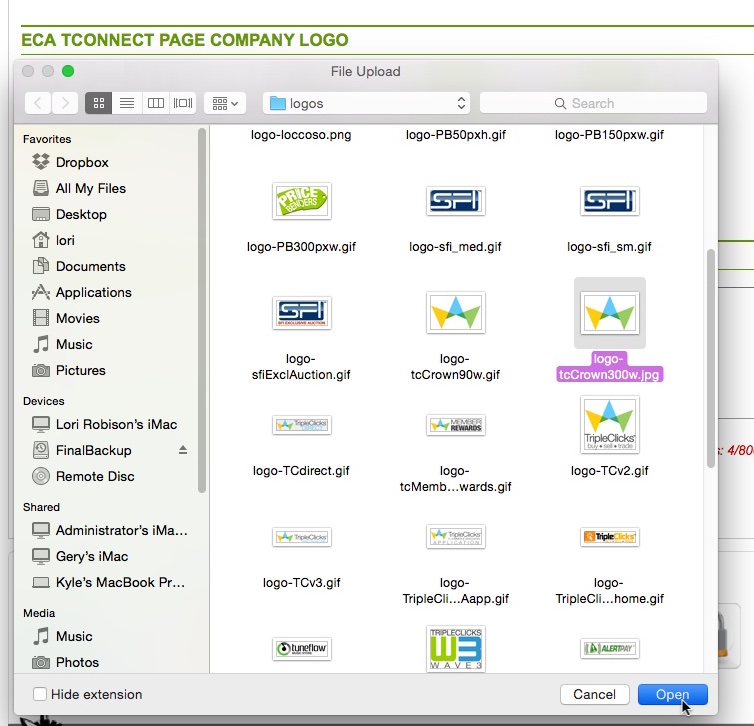
Task: Open the logos folder path dropdown
Action: (366, 103)
